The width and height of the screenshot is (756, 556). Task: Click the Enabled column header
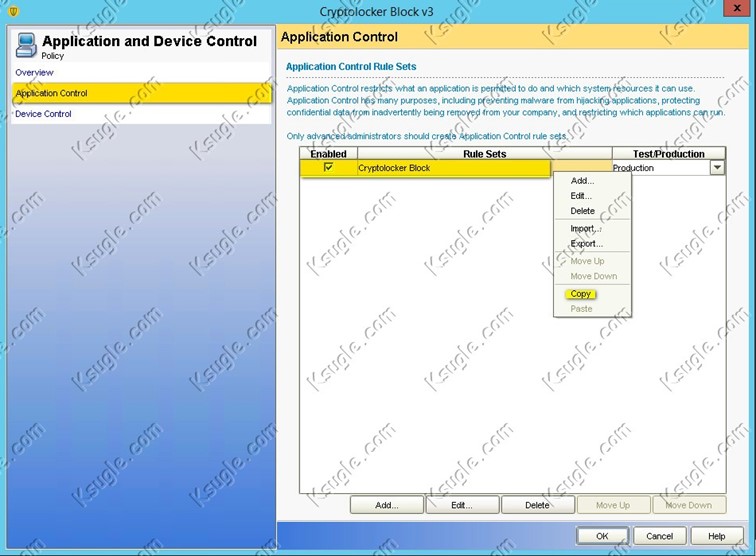pos(328,154)
